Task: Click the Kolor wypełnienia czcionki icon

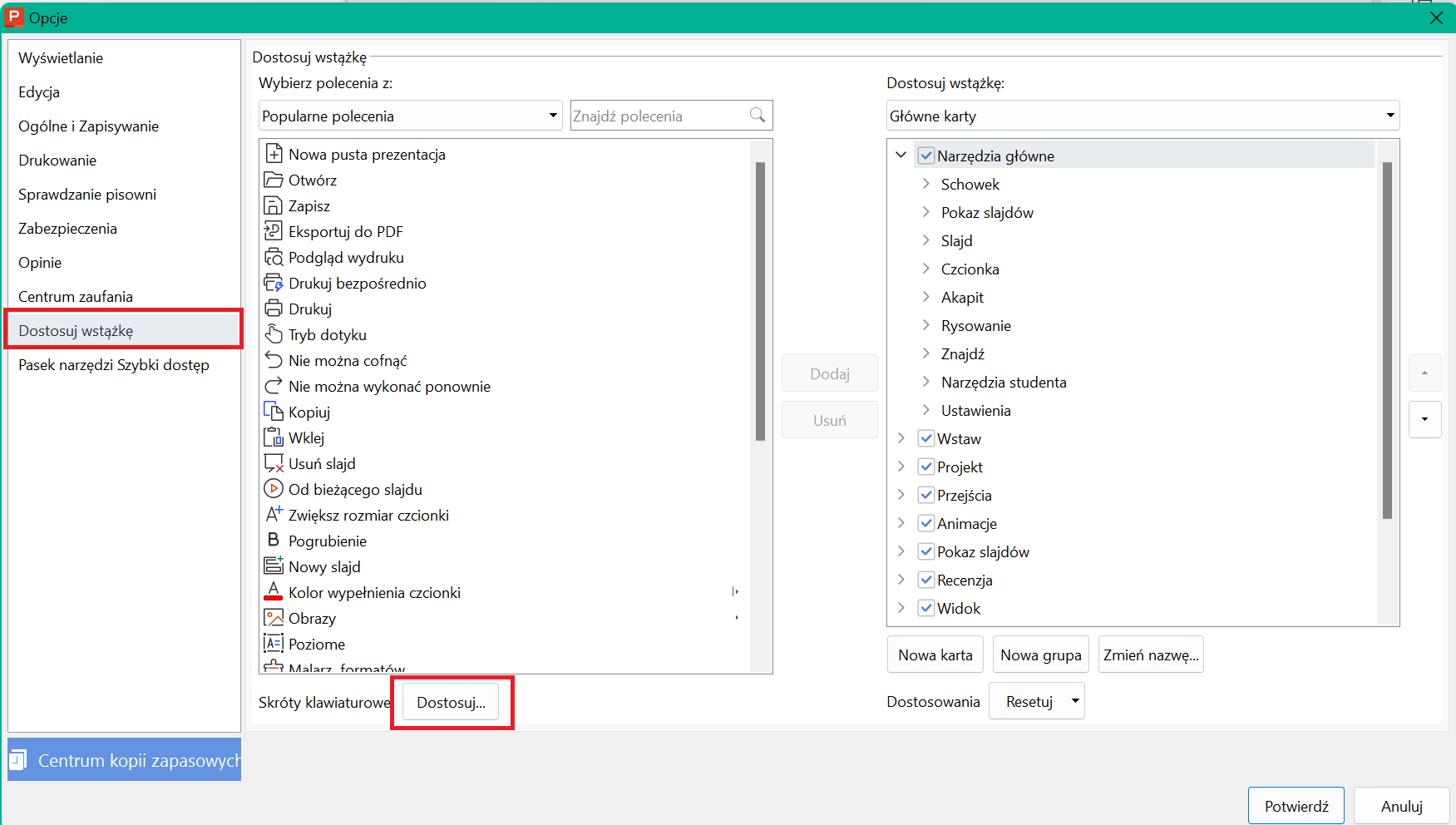Action: click(x=273, y=592)
